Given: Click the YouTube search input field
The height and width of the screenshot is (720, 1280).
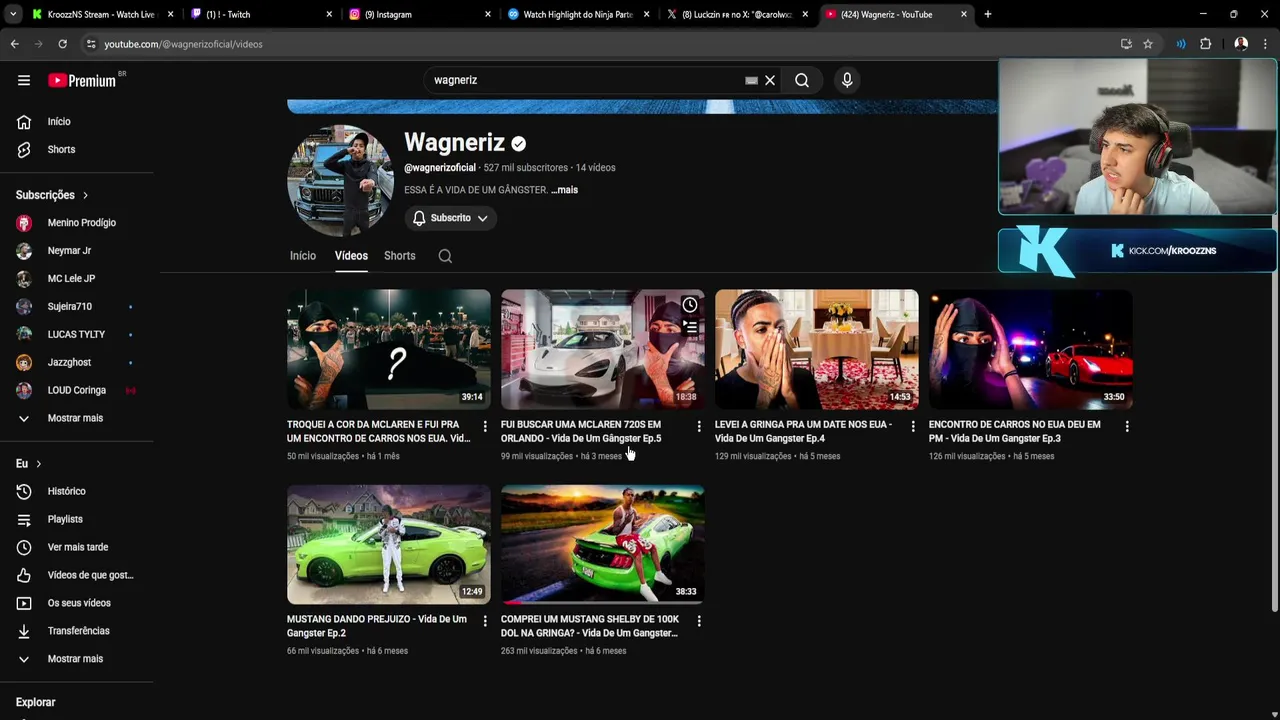Looking at the screenshot, I should point(585,80).
